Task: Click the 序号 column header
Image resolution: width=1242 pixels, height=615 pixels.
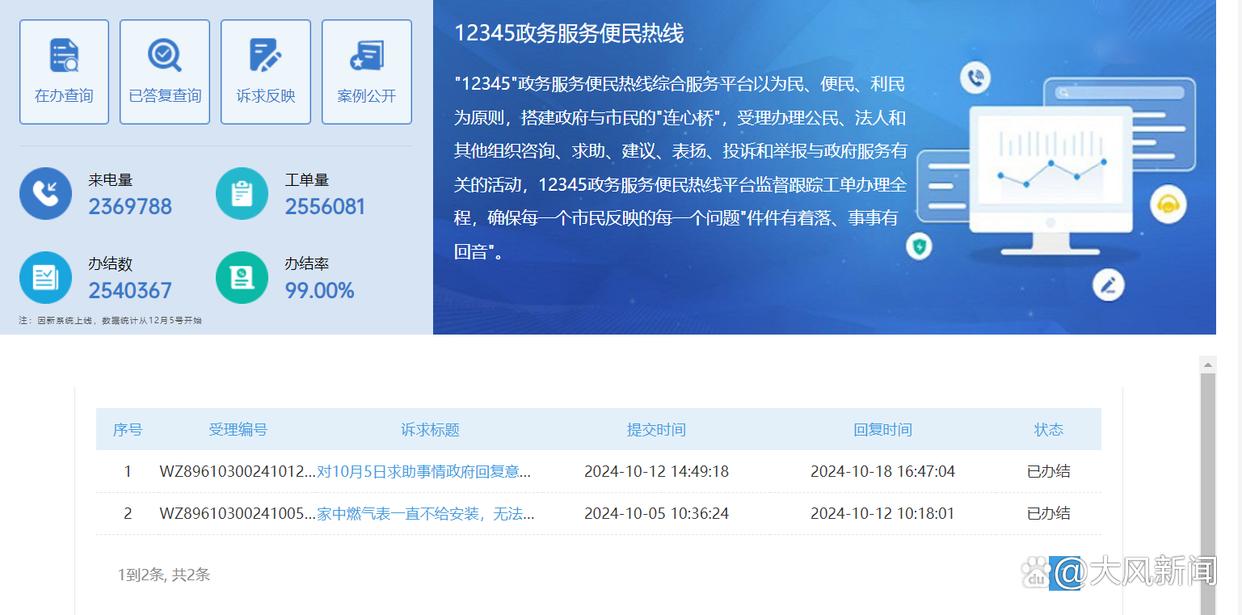Action: coord(127,430)
